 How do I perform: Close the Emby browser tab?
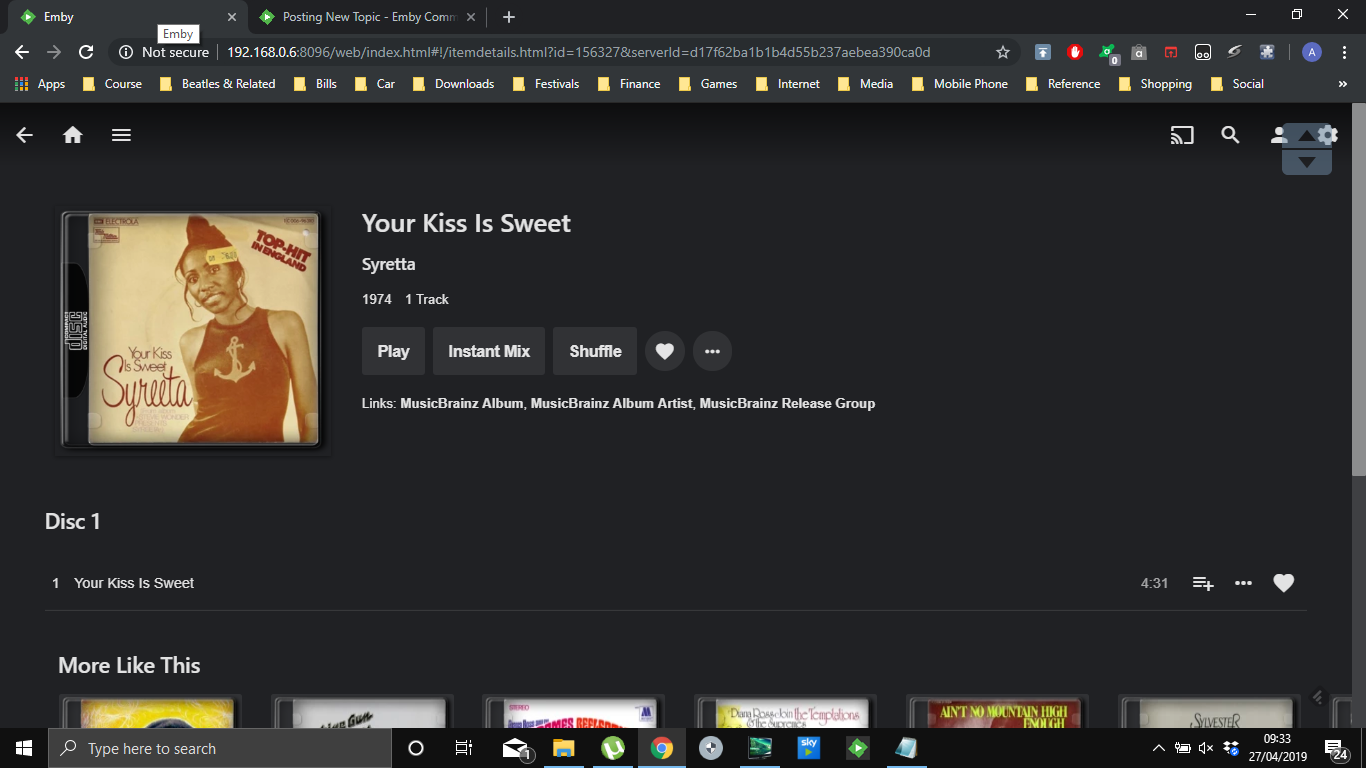232,17
